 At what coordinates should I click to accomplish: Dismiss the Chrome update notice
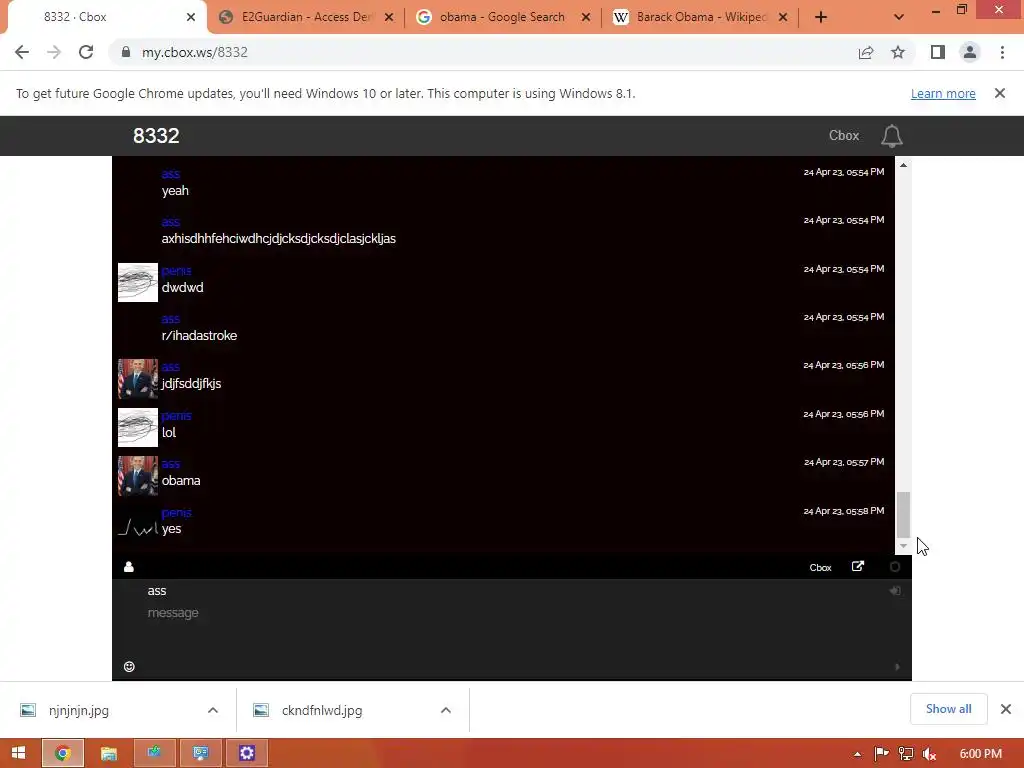point(999,93)
